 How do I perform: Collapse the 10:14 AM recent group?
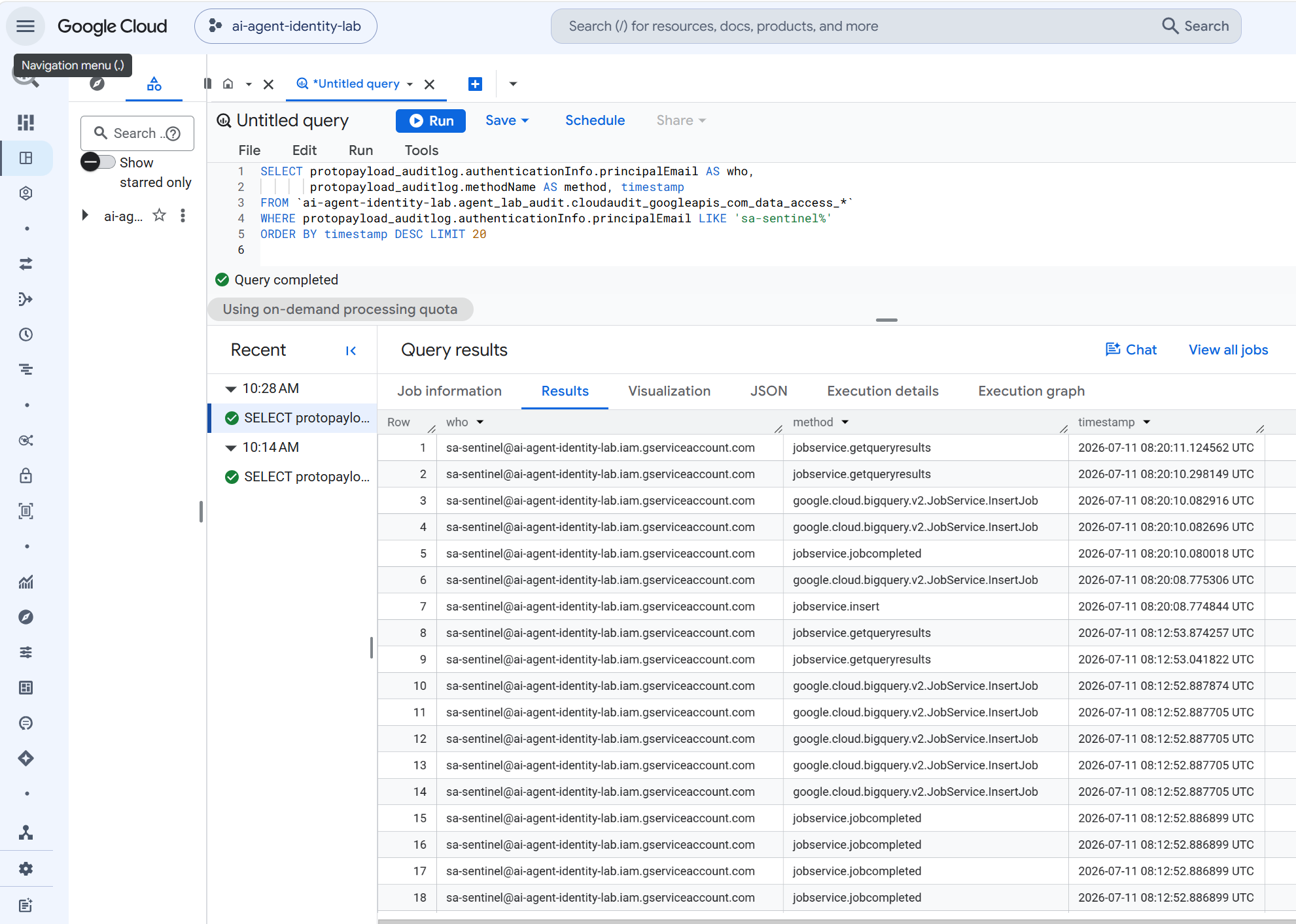point(230,448)
